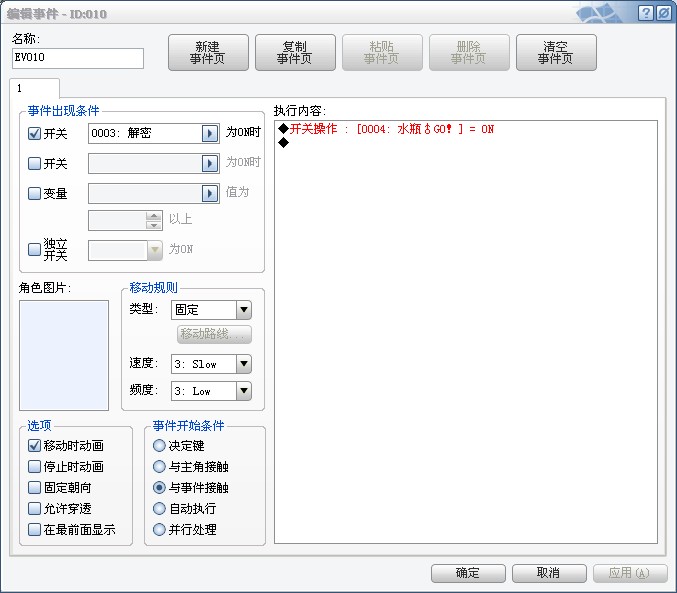Open variable picker arrow for 变量 row
The height and width of the screenshot is (593, 677).
[210, 193]
